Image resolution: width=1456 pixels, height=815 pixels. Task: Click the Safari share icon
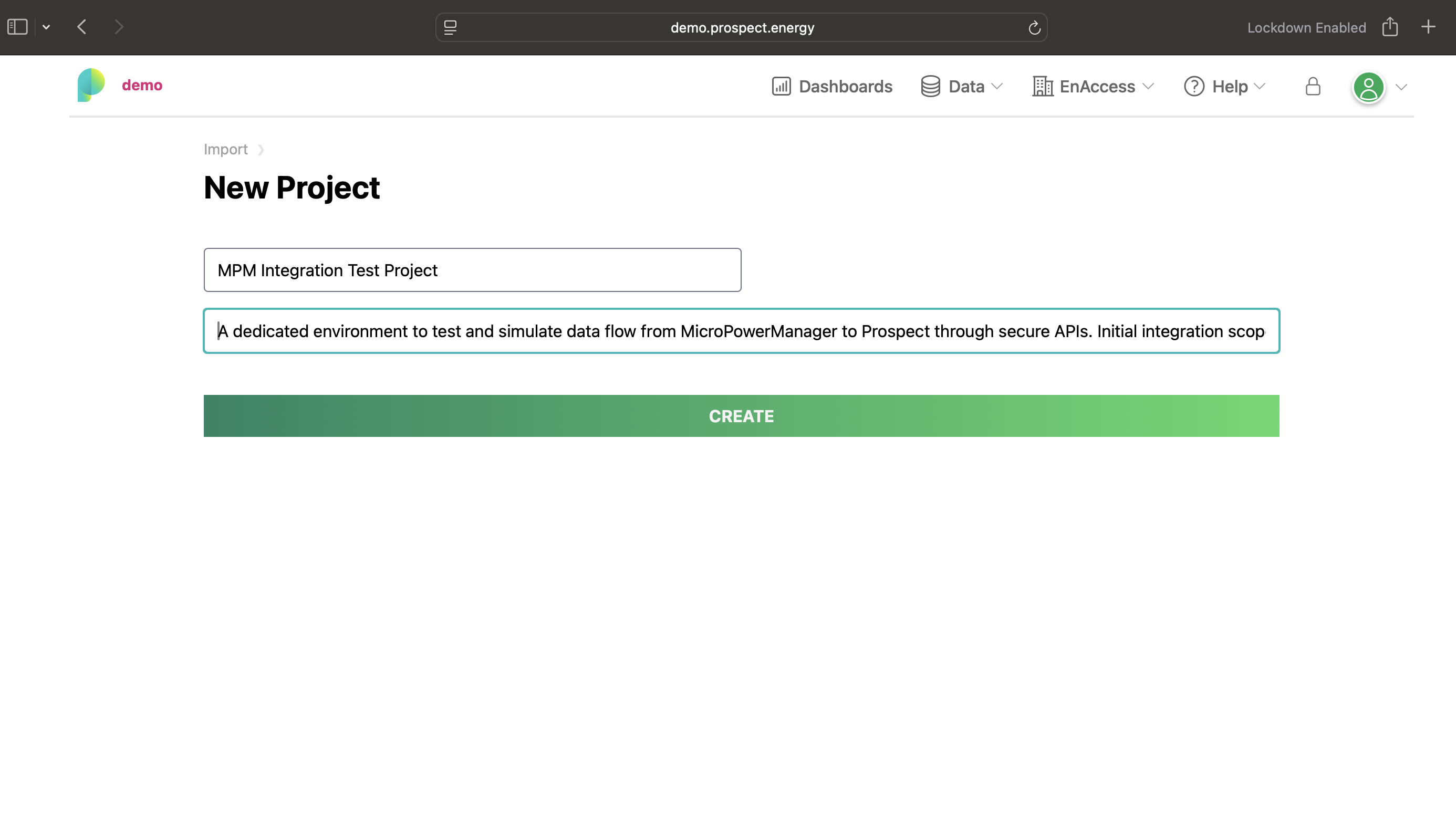(x=1390, y=27)
